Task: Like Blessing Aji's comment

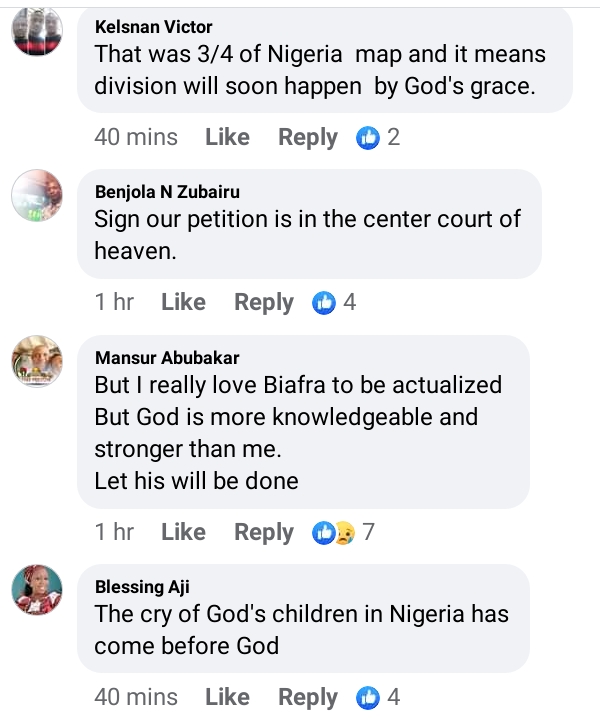Action: pyautogui.click(x=227, y=696)
